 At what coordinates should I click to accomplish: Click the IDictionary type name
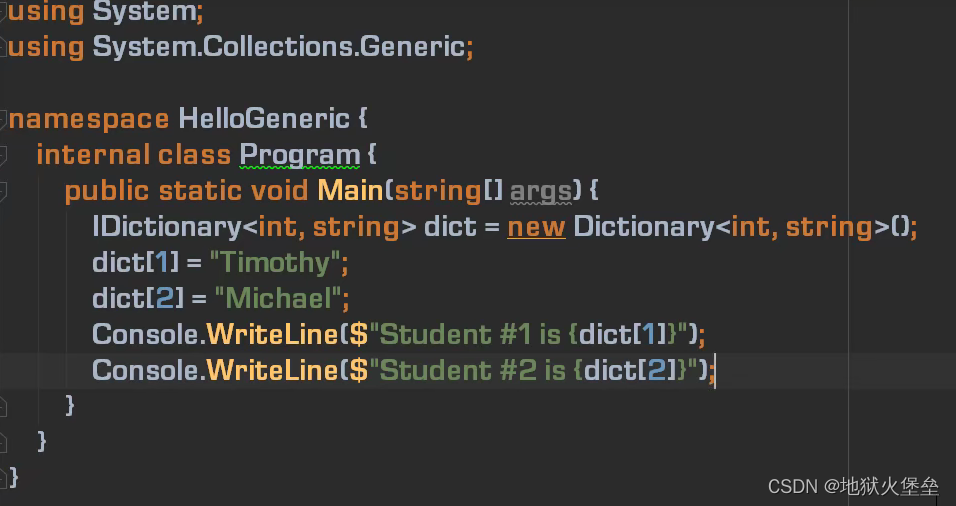tap(167, 227)
